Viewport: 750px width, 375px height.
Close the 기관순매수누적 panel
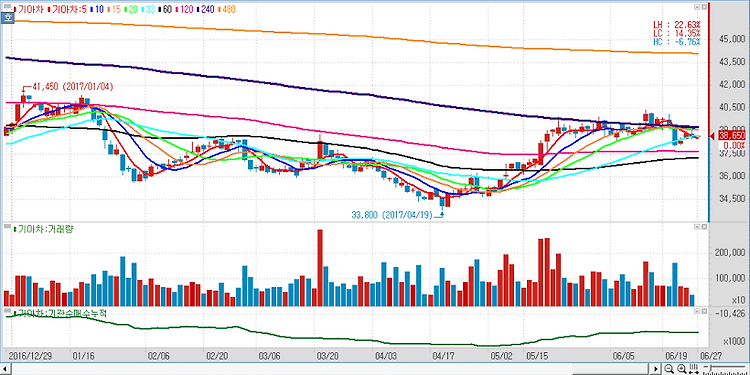pyautogui.click(x=704, y=311)
